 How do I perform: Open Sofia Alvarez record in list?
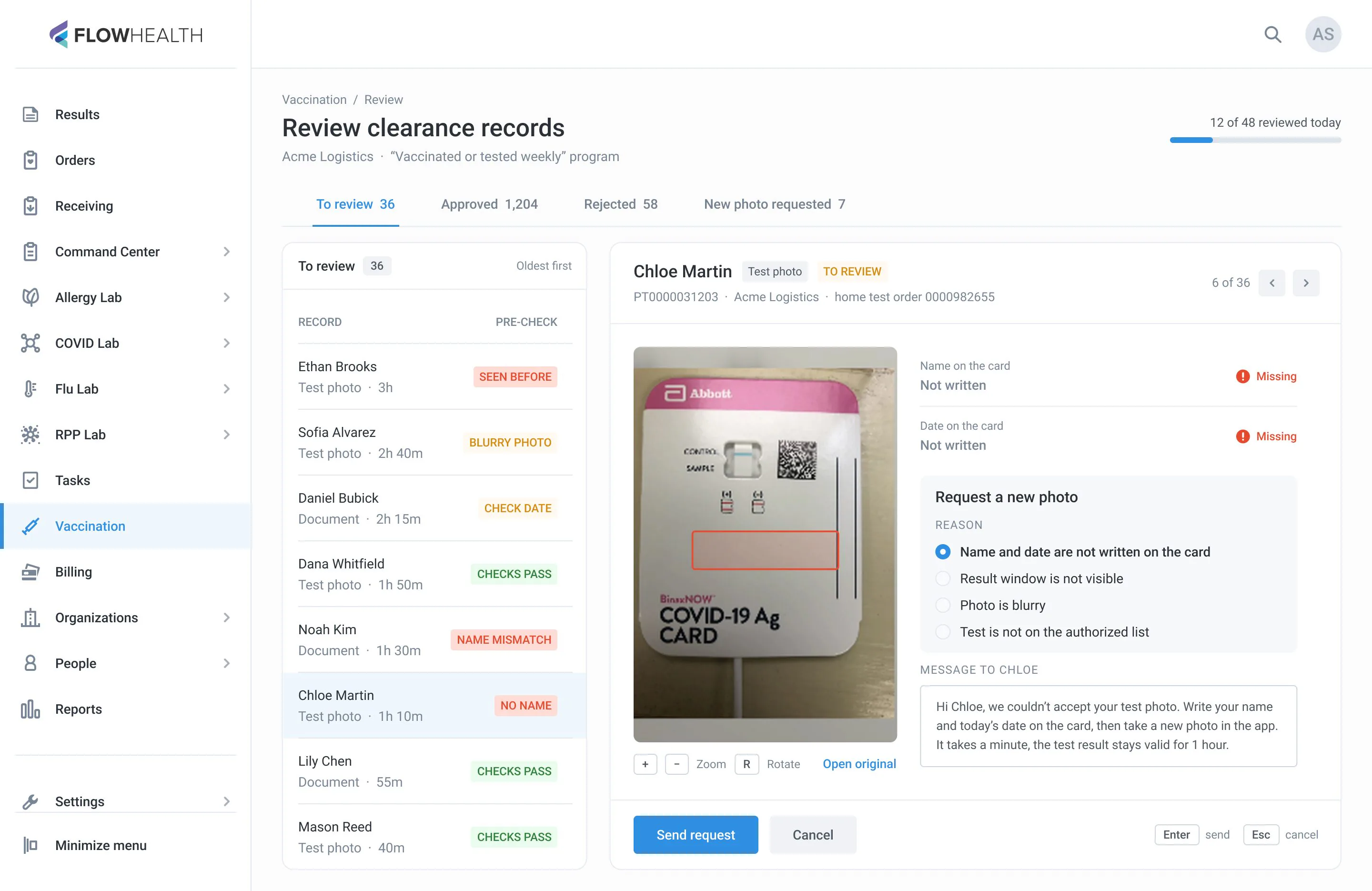click(434, 443)
